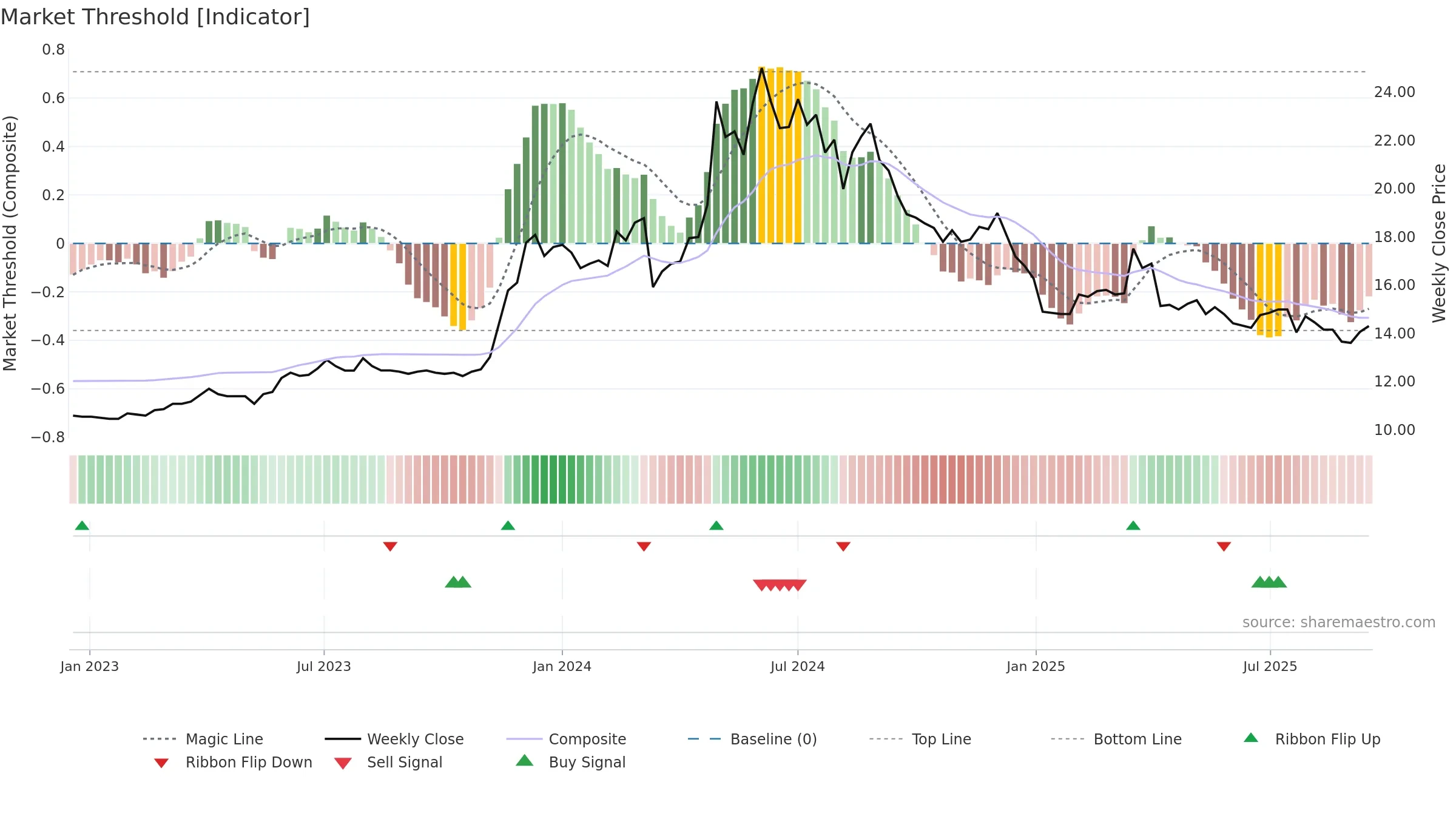This screenshot has width=1456, height=819.
Task: Click the Jul 2025 x-axis label
Action: click(x=1270, y=666)
